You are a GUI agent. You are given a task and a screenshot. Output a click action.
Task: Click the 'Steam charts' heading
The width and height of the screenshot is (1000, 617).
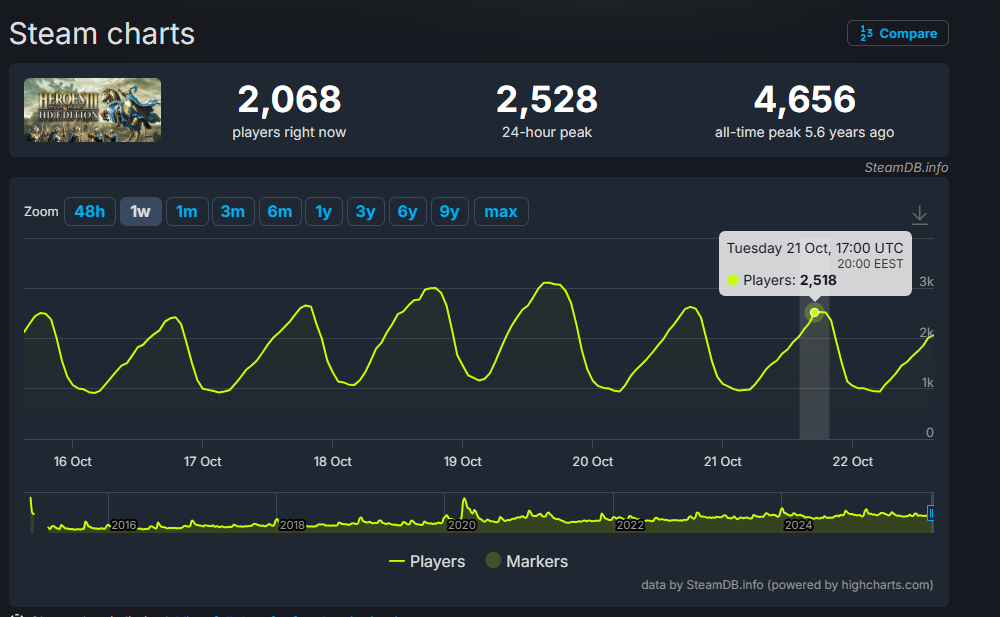(102, 34)
